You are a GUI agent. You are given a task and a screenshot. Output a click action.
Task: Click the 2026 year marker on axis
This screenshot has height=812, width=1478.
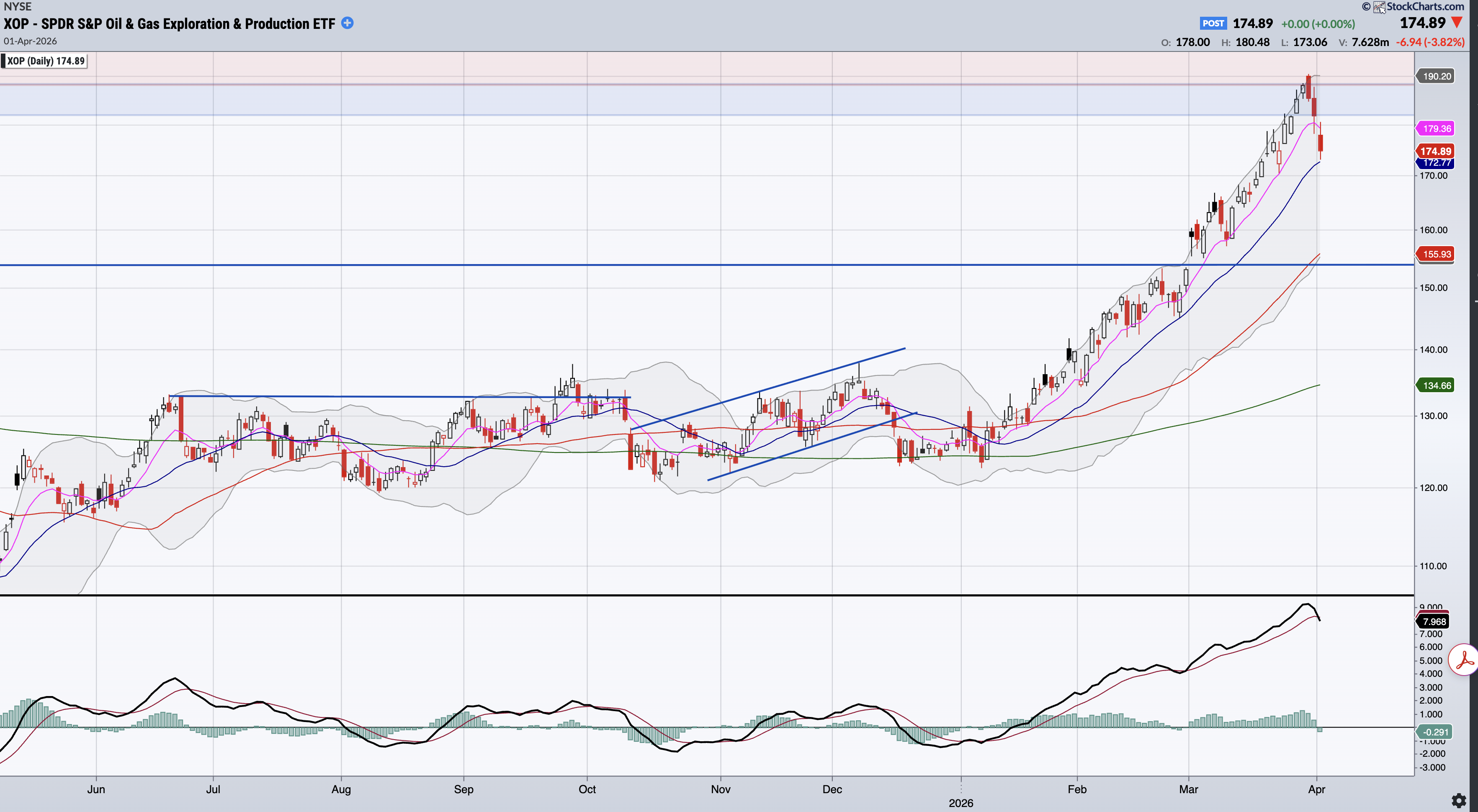[960, 803]
